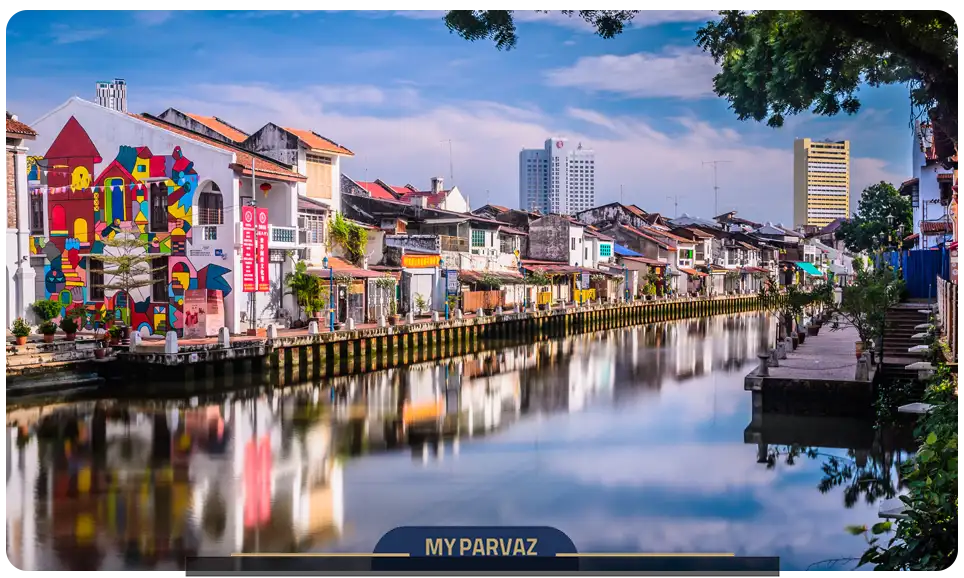Click the red vertical banners on the pole
964x578 pixels.
pos(254,249)
